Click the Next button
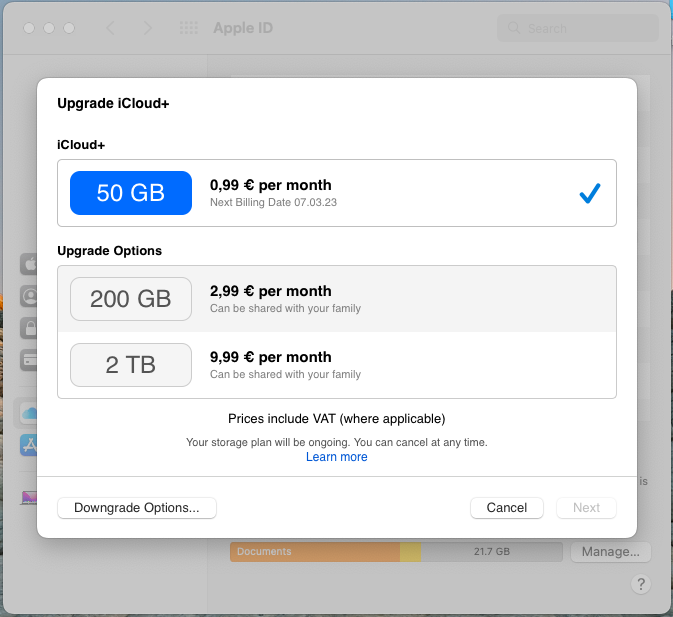 [x=586, y=508]
